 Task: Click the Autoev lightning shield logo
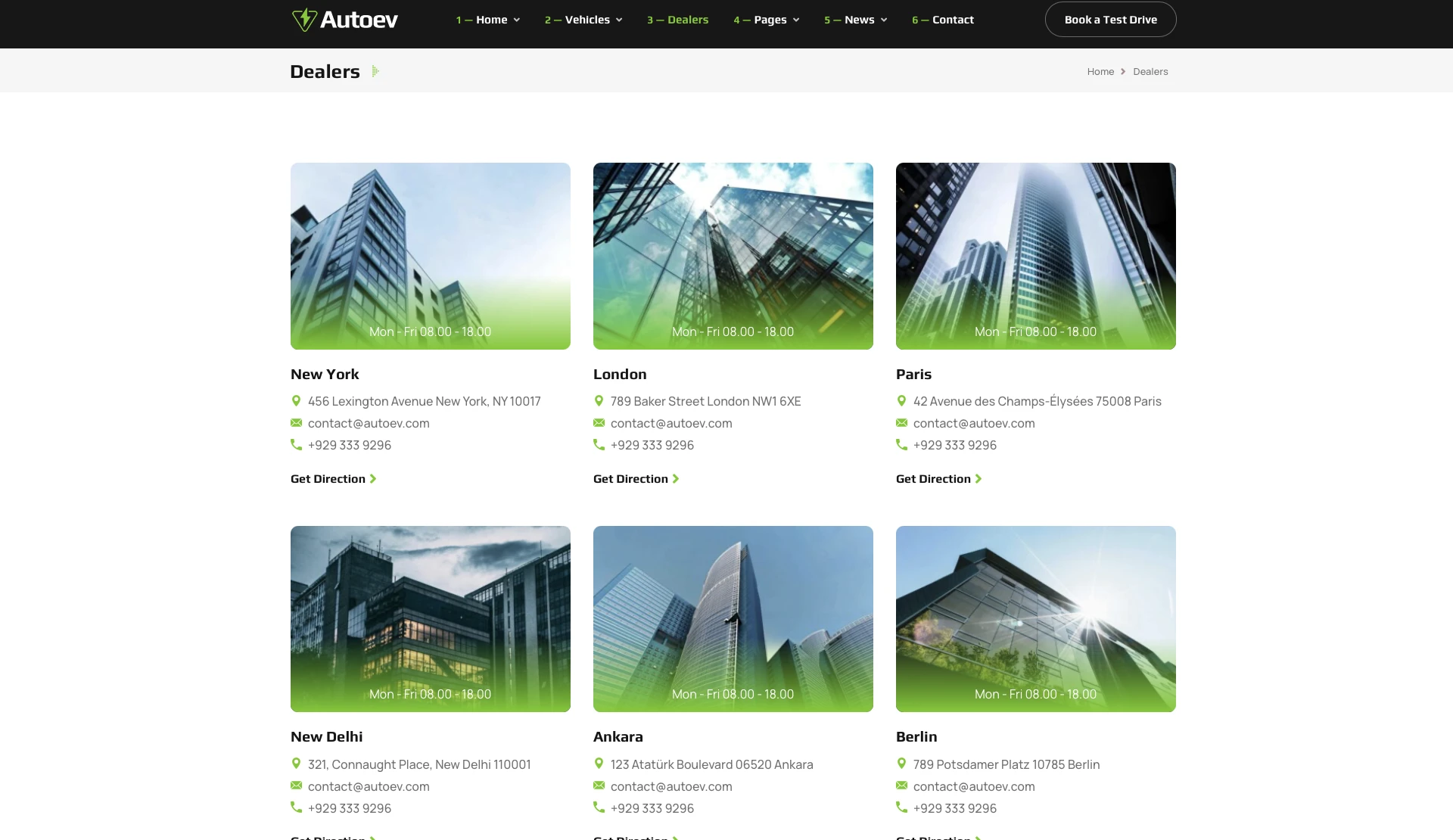pos(304,20)
